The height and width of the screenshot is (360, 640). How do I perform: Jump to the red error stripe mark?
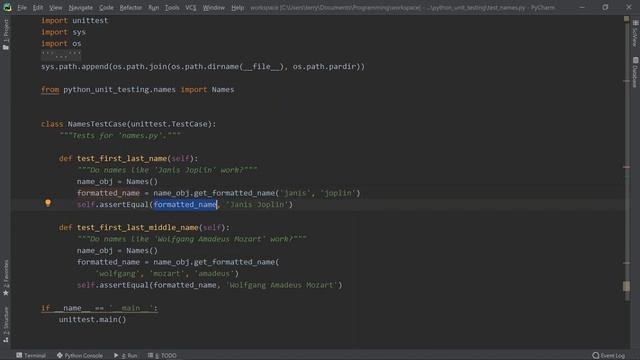point(626,167)
